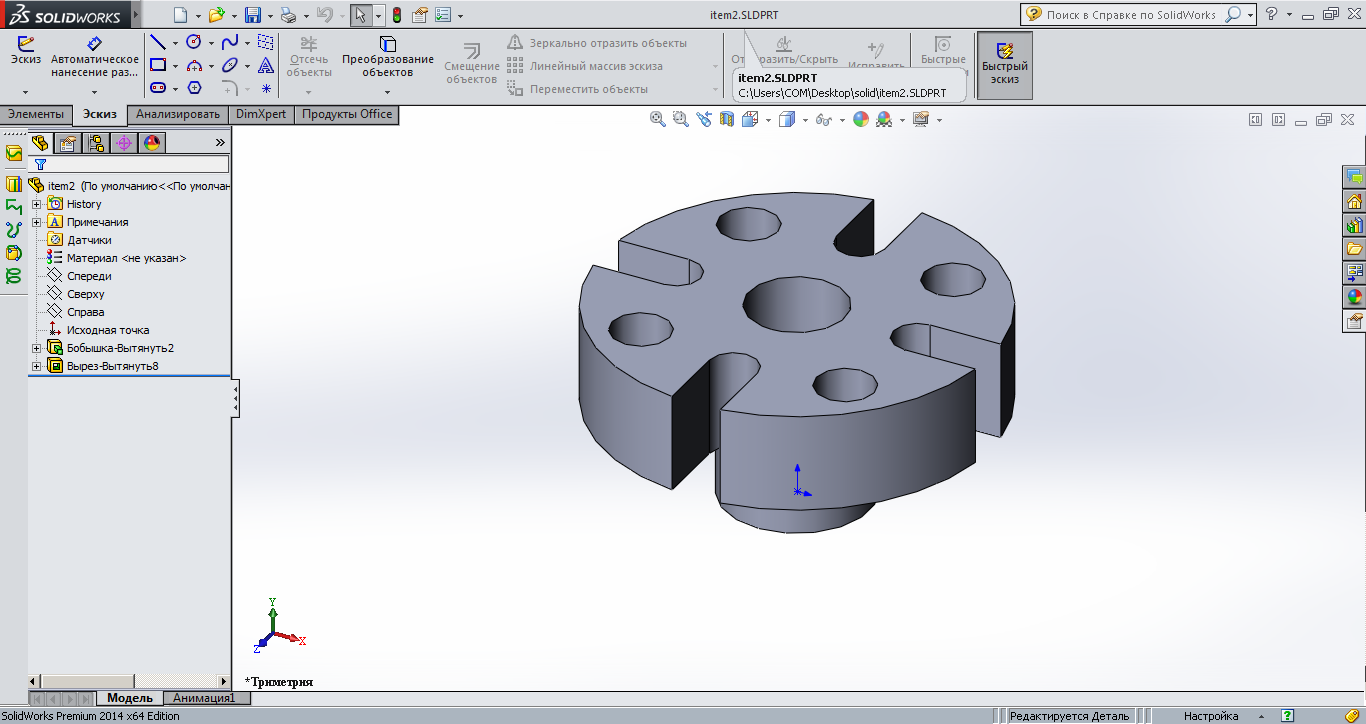The height and width of the screenshot is (724, 1366).
Task: Open the DimXpertManager tab icon
Action: coord(124,143)
